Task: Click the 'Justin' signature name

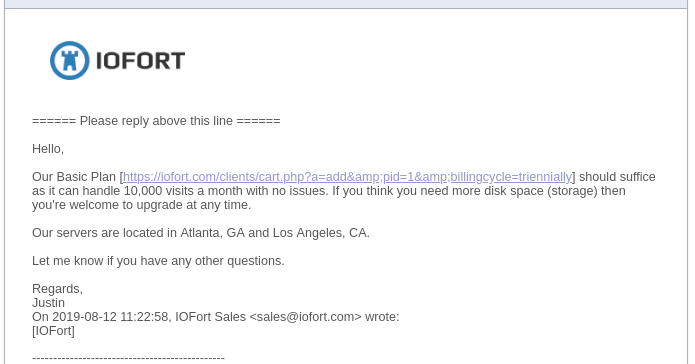Action: [x=48, y=303]
